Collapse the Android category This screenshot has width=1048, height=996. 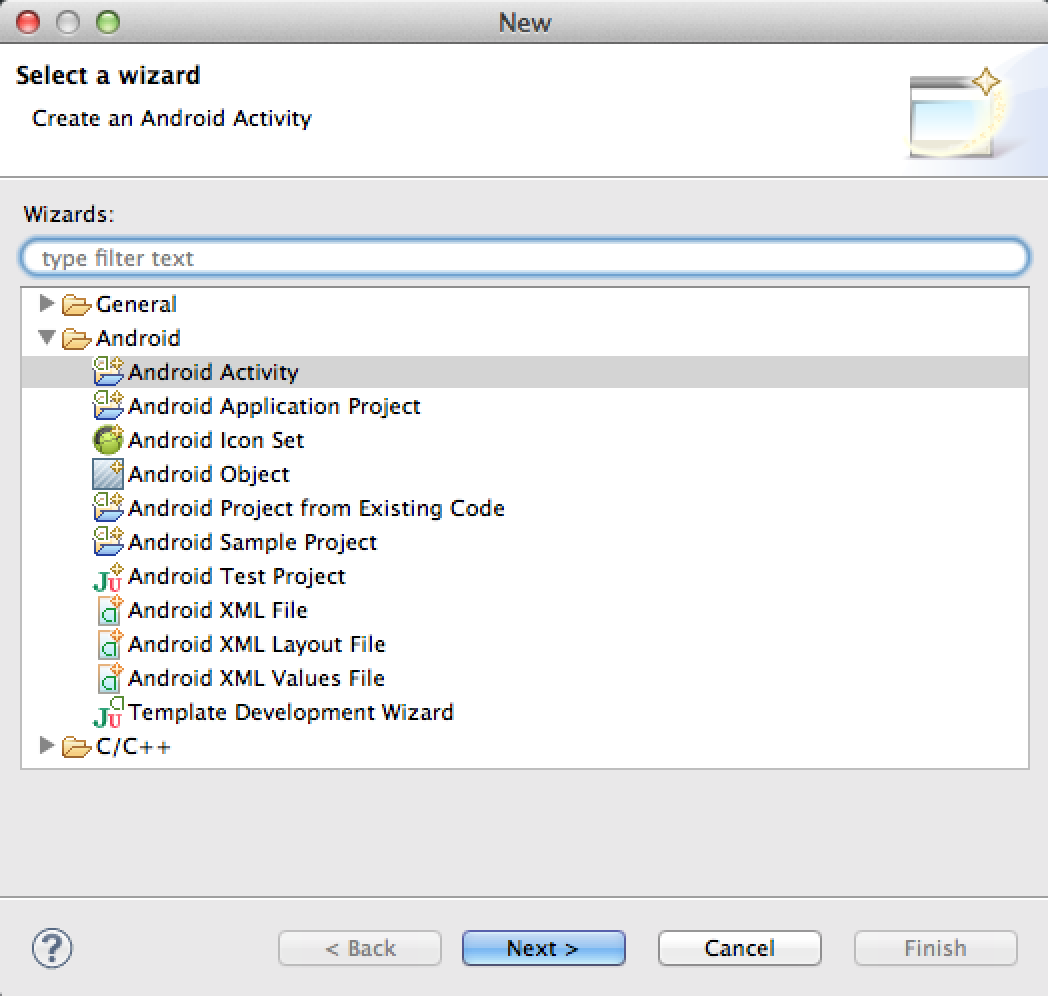click(47, 337)
